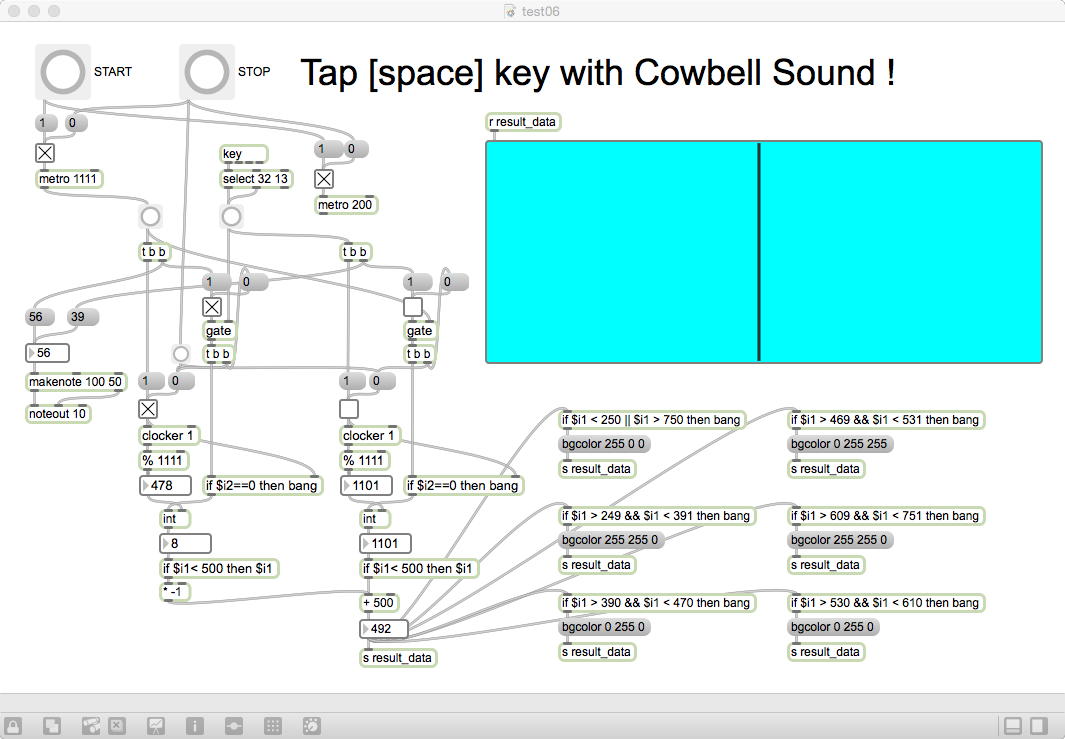This screenshot has width=1065, height=739.
Task: Toggle the bottom pane layout icon
Action: [1013, 725]
